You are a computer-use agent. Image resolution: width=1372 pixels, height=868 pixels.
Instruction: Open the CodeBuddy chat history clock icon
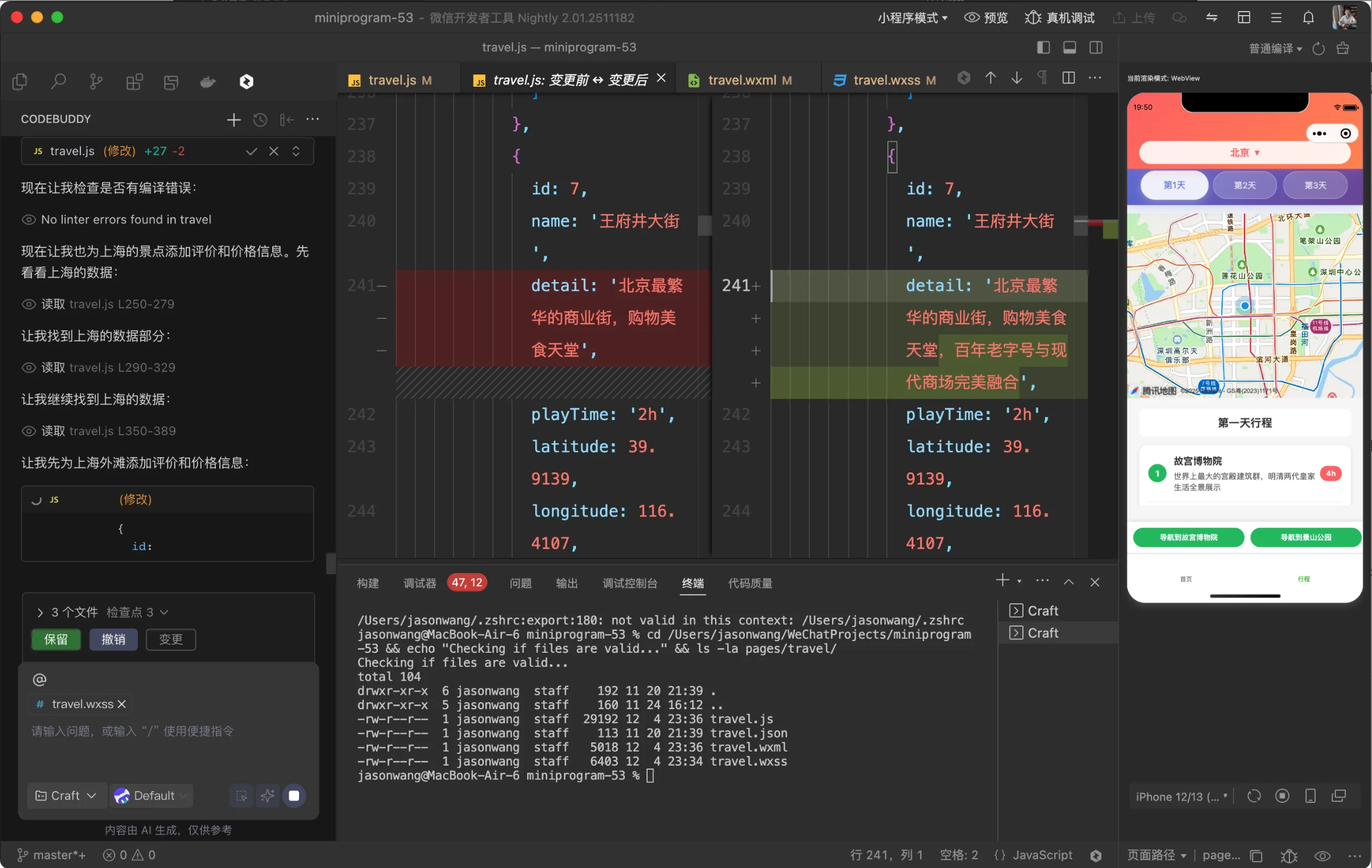260,120
